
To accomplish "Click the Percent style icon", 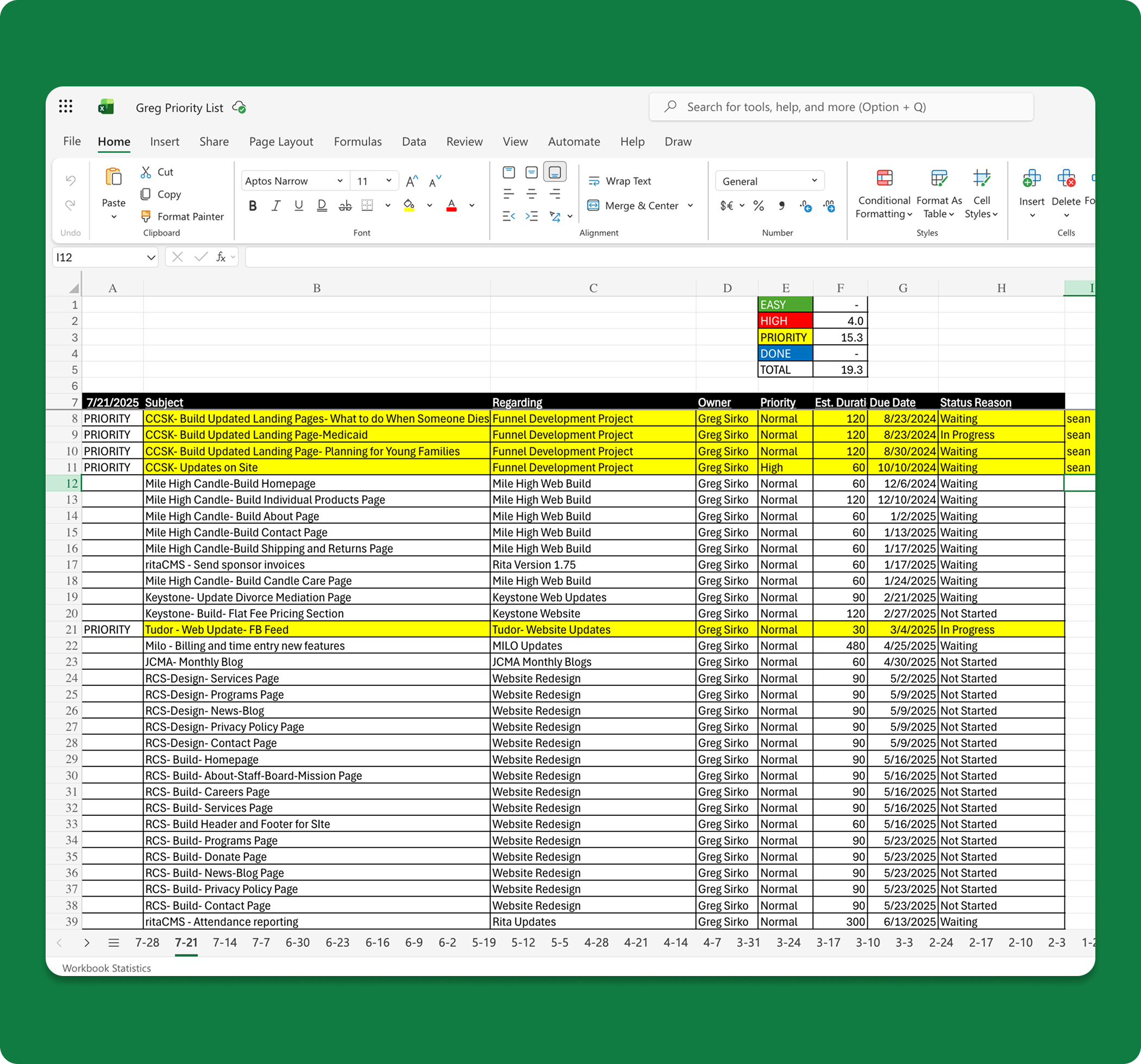I will [x=758, y=206].
